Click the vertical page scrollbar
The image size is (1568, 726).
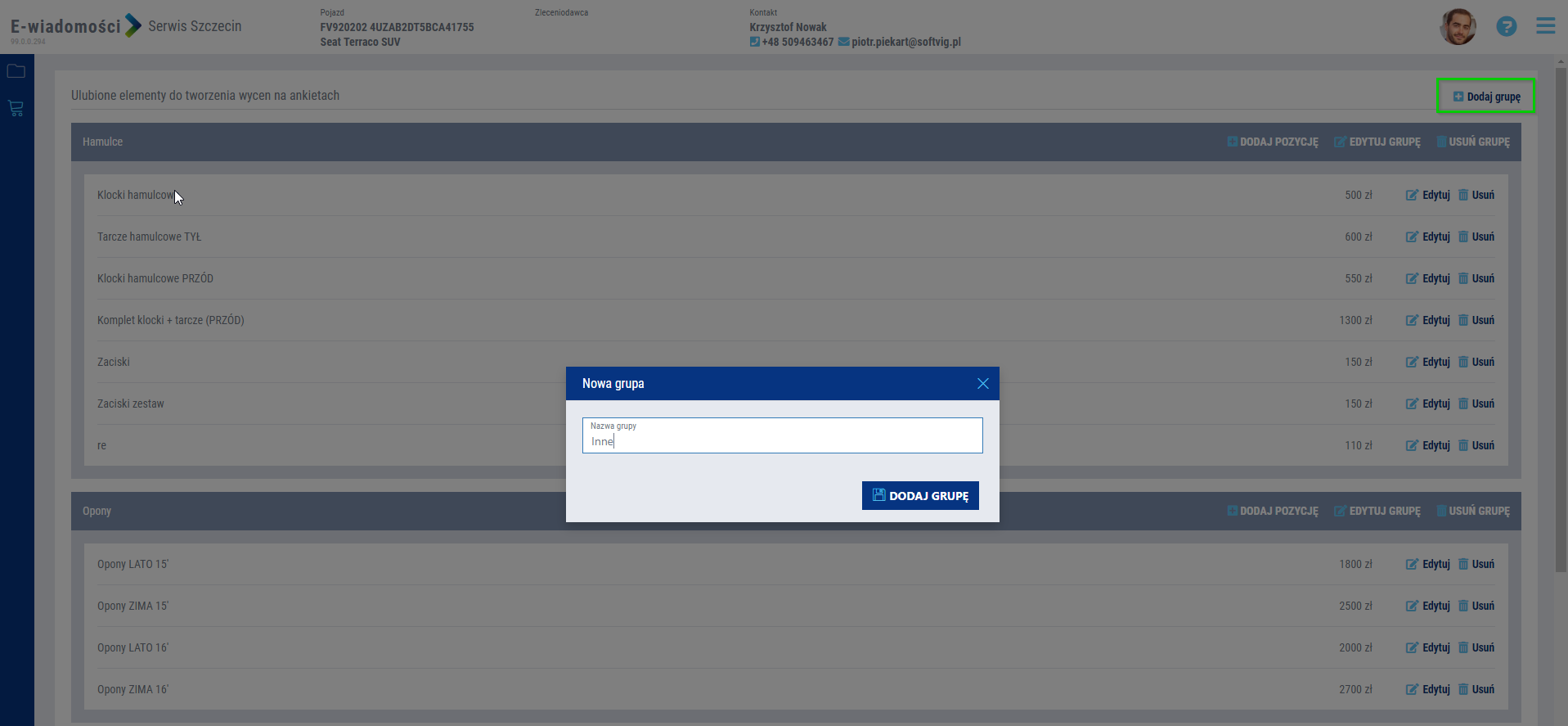click(x=1561, y=327)
